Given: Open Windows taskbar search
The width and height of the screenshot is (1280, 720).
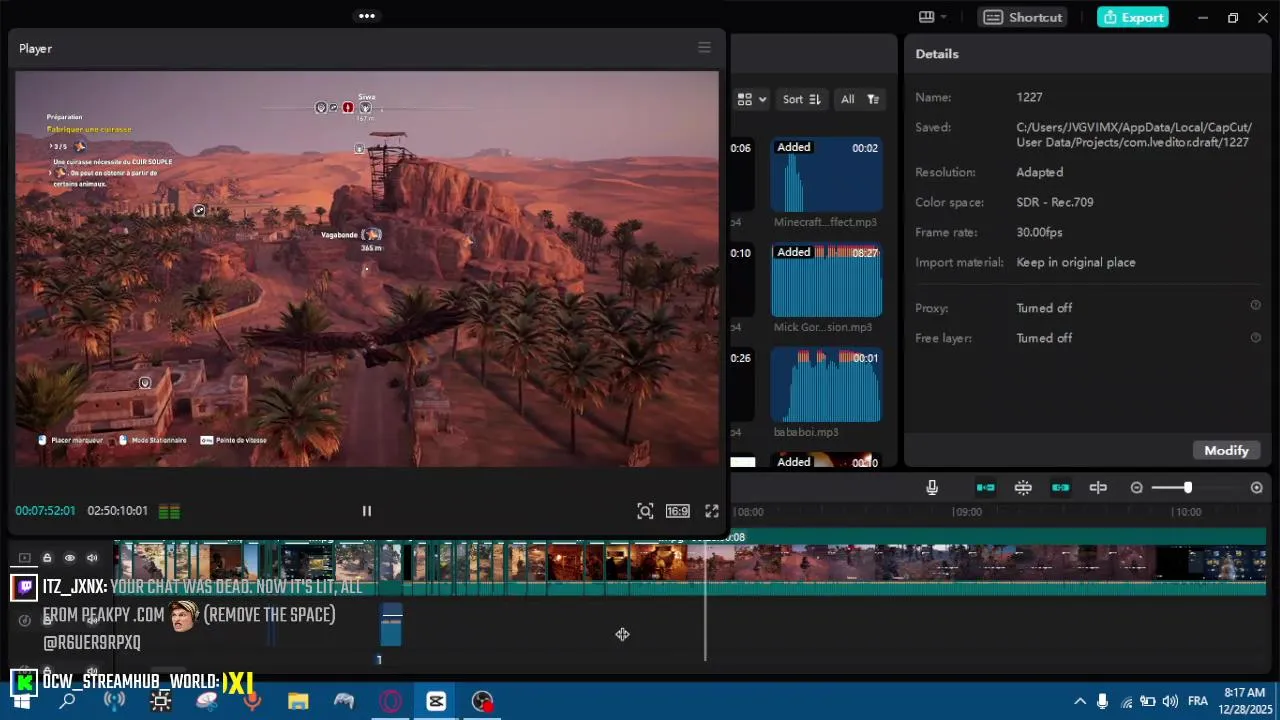Looking at the screenshot, I should pos(67,701).
